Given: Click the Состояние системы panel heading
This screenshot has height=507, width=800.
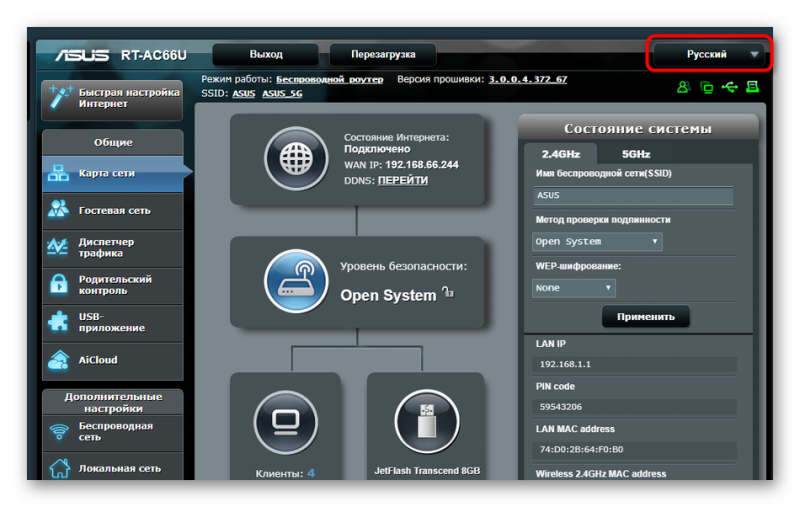Looking at the screenshot, I should click(638, 129).
